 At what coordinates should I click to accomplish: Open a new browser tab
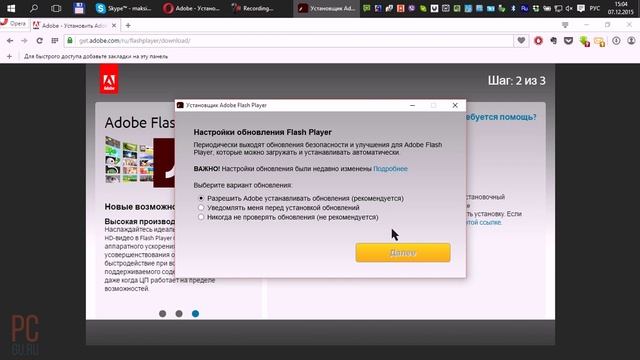128,25
